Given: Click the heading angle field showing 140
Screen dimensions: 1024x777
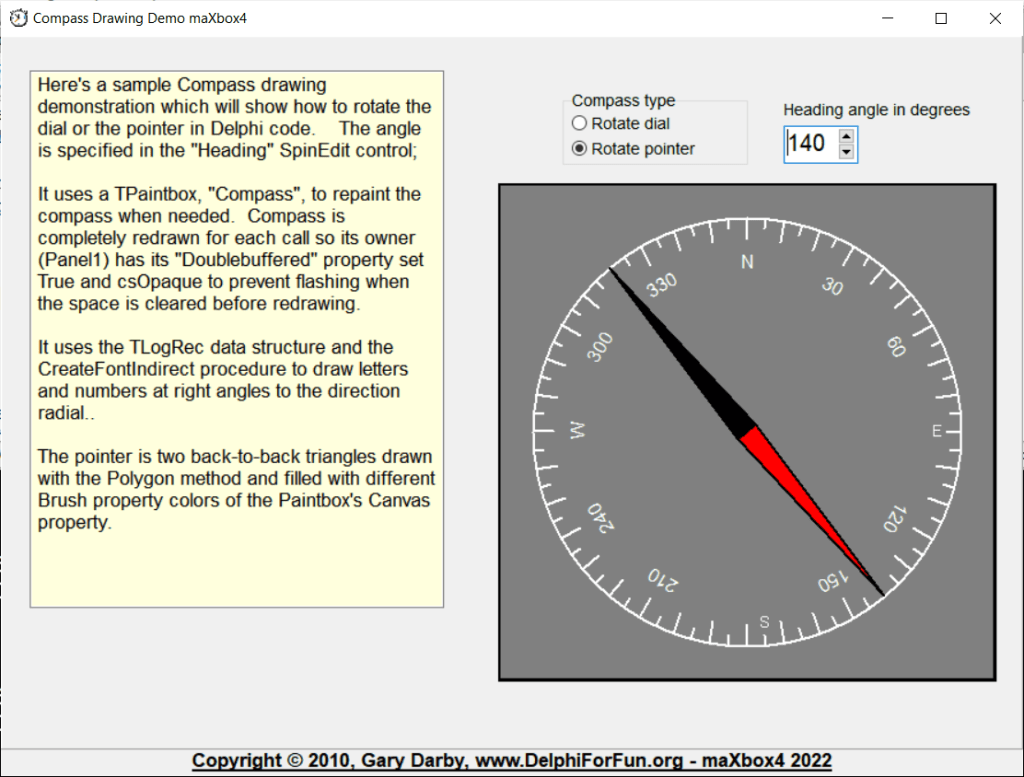Looking at the screenshot, I should [808, 144].
